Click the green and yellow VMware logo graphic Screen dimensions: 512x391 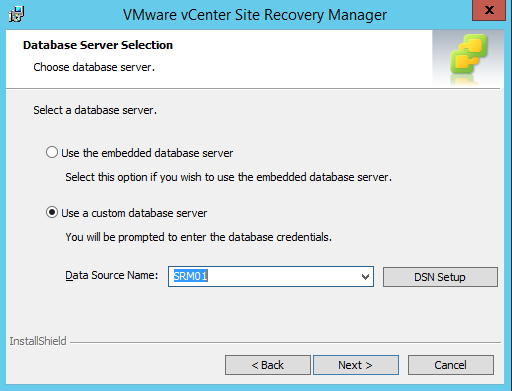coord(468,56)
